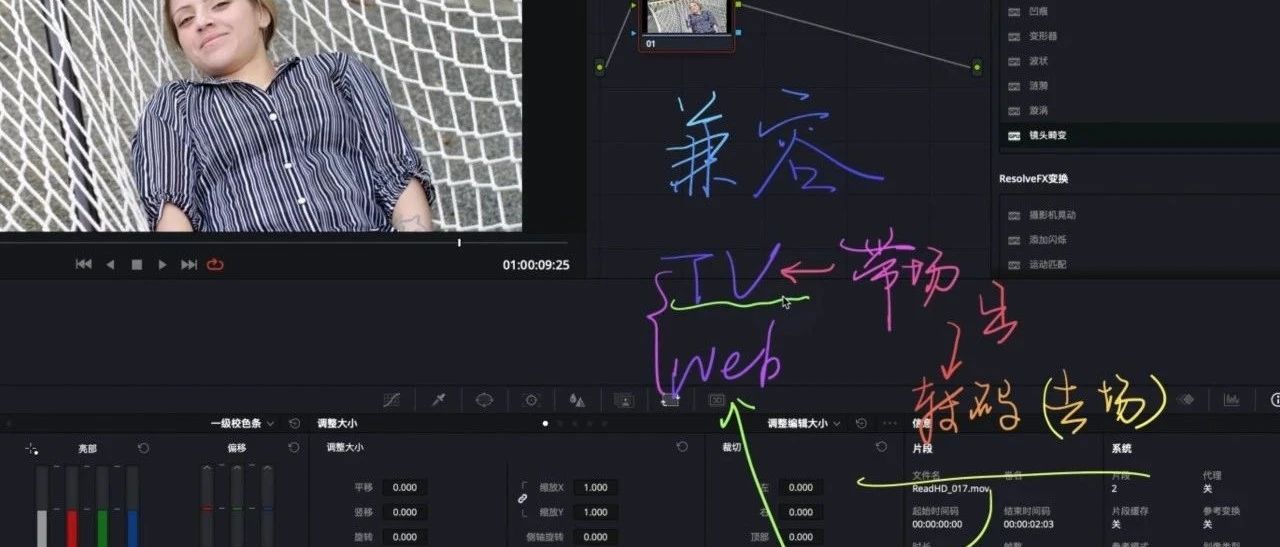Edit the 侧轴旋转 value field
Screen dimensions: 1280x547
click(595, 537)
